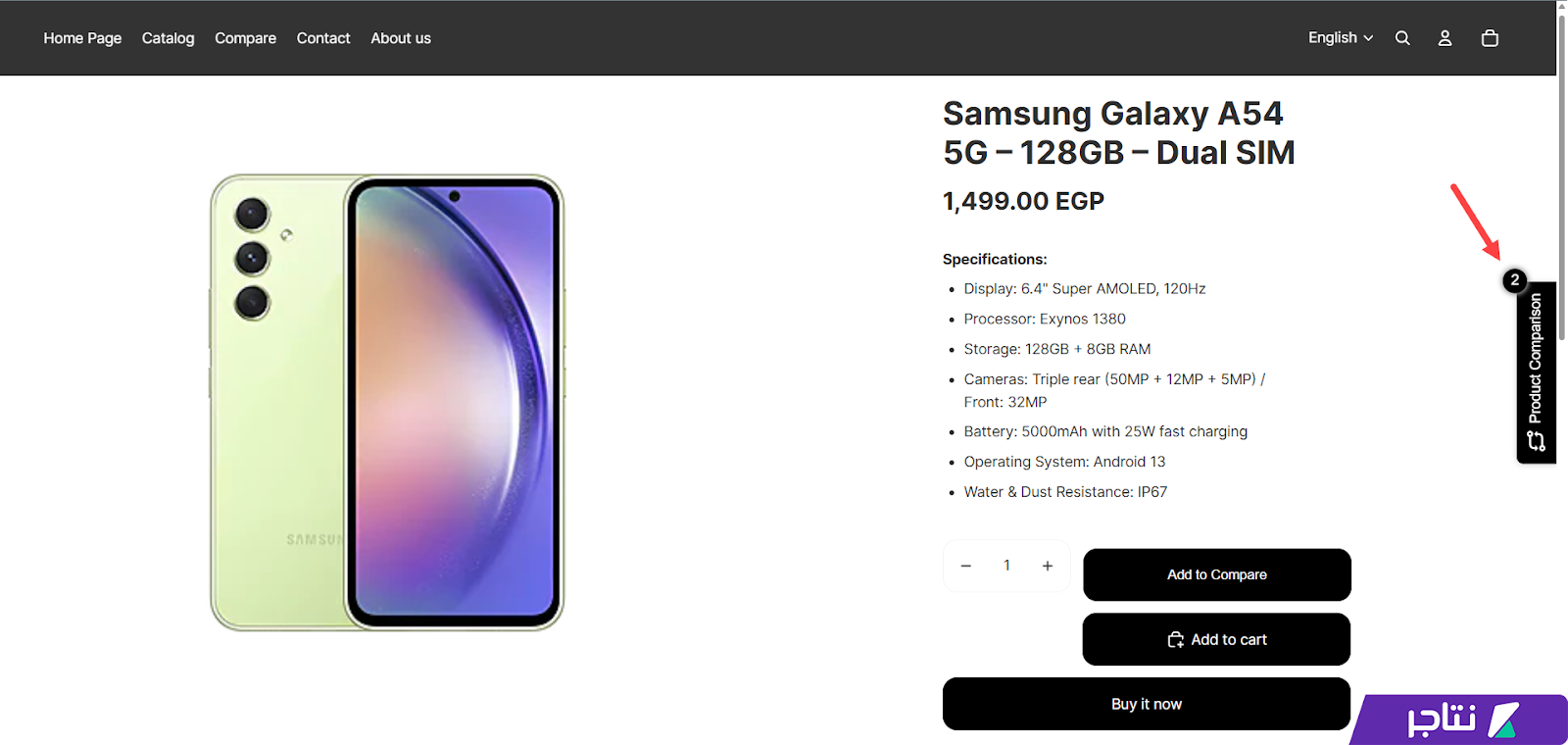
Task: Click the compare arrows icon on side tab
Action: click(1536, 441)
